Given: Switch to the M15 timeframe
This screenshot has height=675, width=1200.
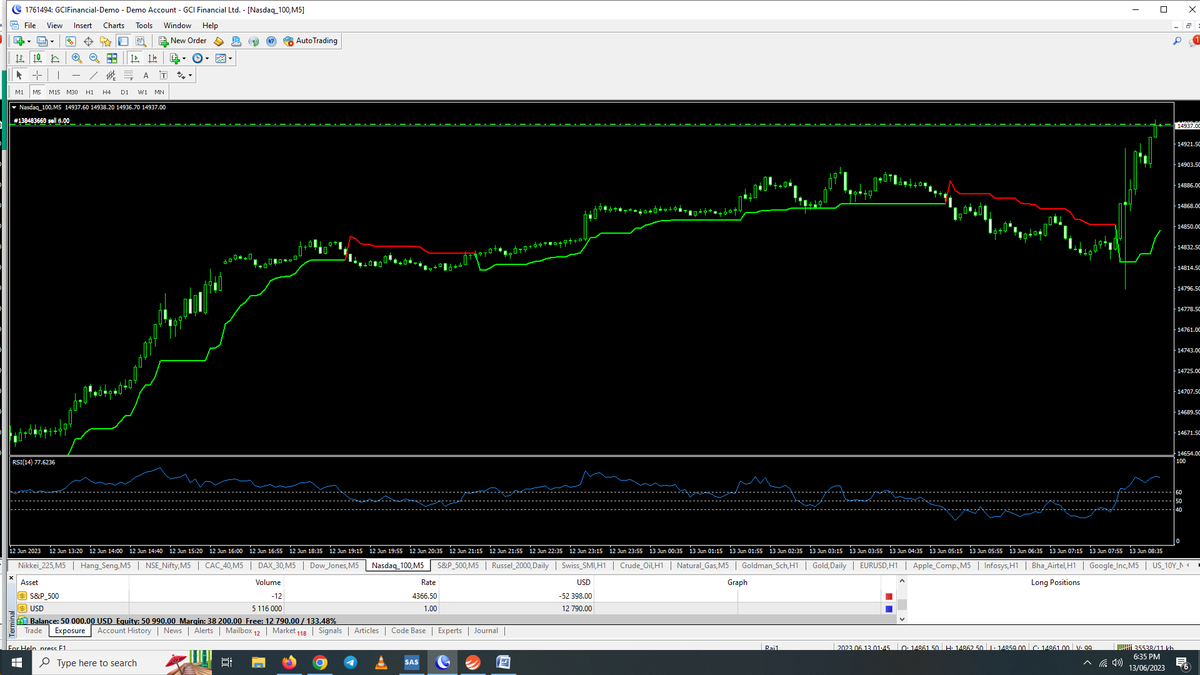Looking at the screenshot, I should point(54,92).
